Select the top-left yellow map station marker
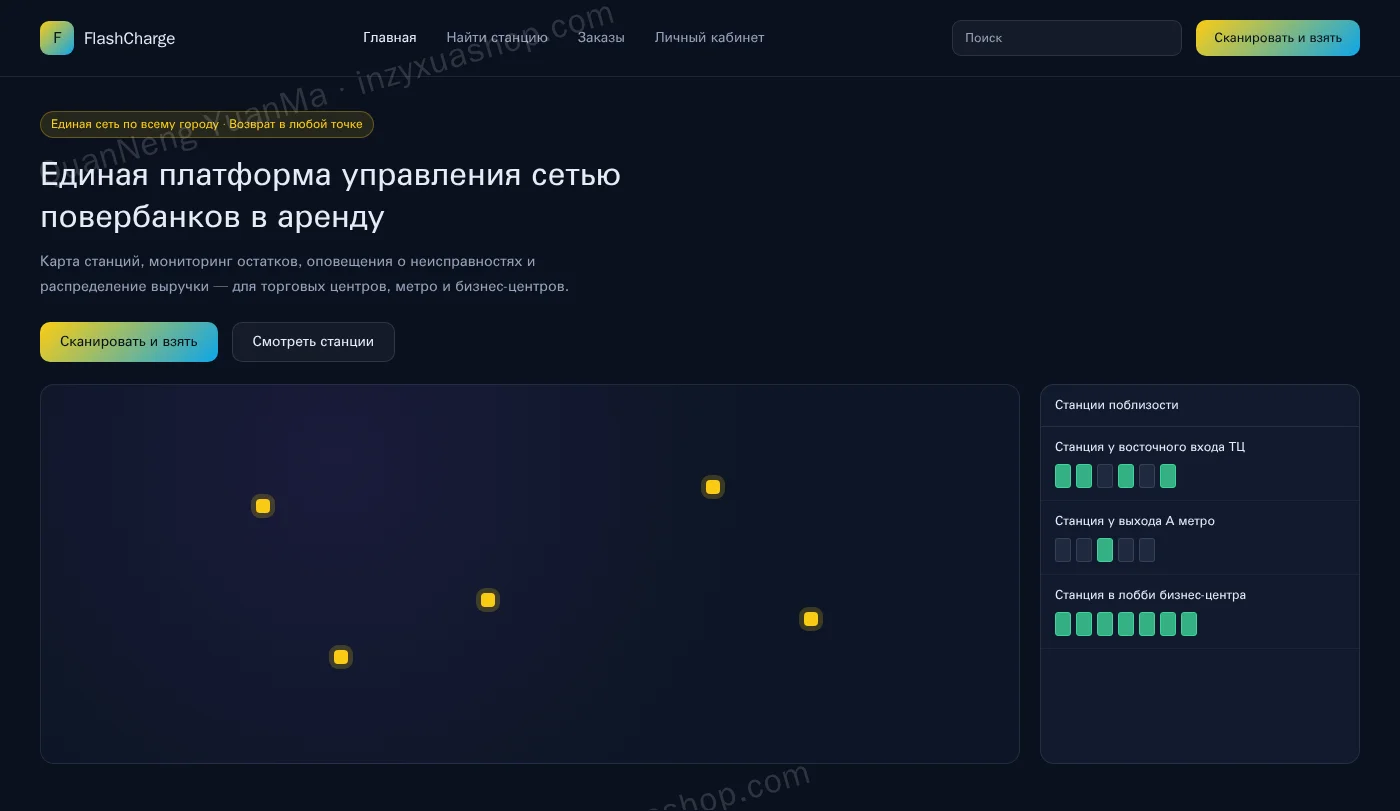 click(263, 506)
